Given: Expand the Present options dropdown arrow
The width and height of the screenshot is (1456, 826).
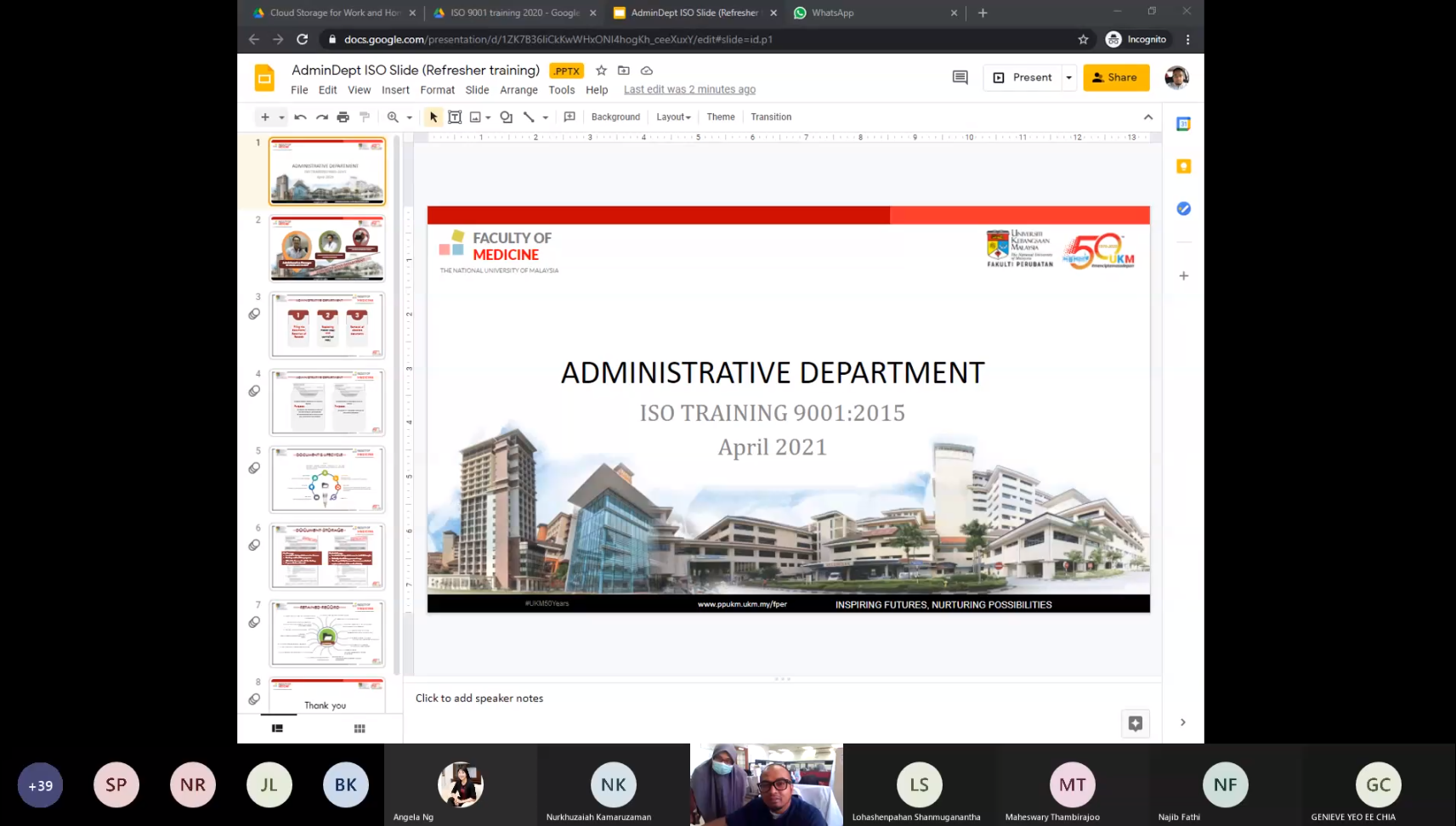Looking at the screenshot, I should 1068,77.
